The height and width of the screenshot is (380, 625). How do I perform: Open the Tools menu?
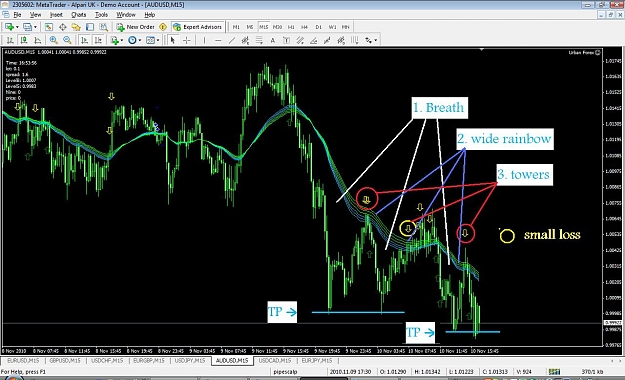101,15
